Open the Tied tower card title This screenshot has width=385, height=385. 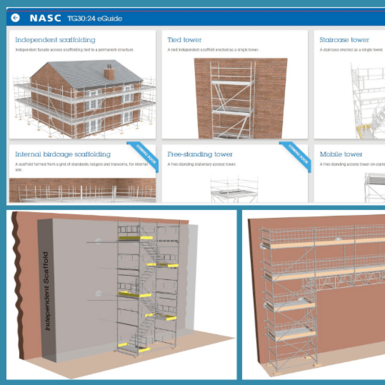coord(184,40)
